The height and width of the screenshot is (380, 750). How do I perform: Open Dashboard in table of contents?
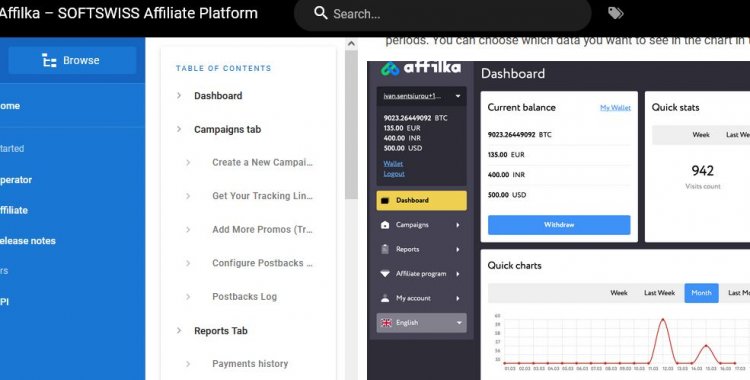pos(218,96)
